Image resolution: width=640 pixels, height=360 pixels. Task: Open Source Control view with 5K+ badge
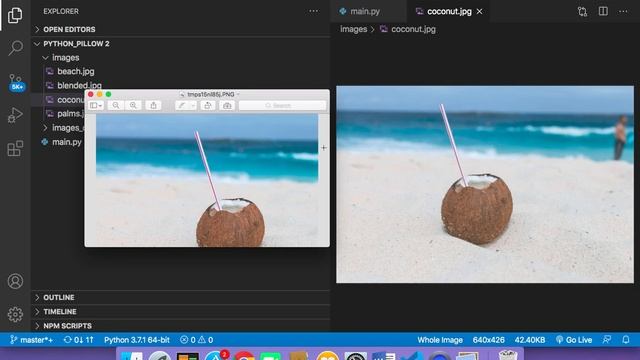click(x=16, y=82)
